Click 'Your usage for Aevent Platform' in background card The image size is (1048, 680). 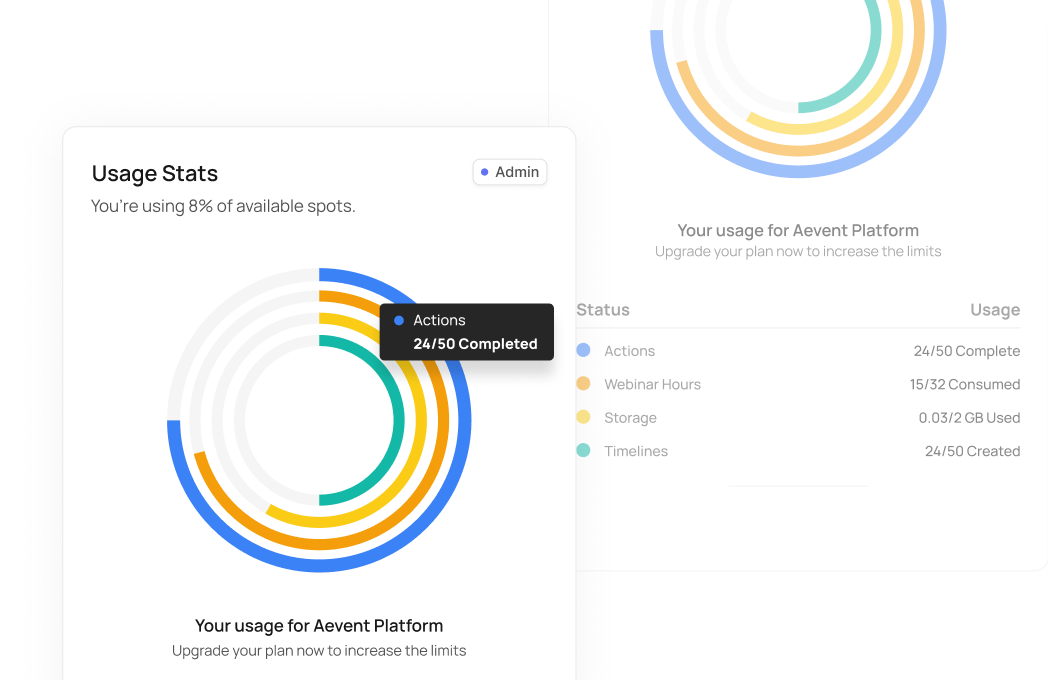(x=798, y=231)
